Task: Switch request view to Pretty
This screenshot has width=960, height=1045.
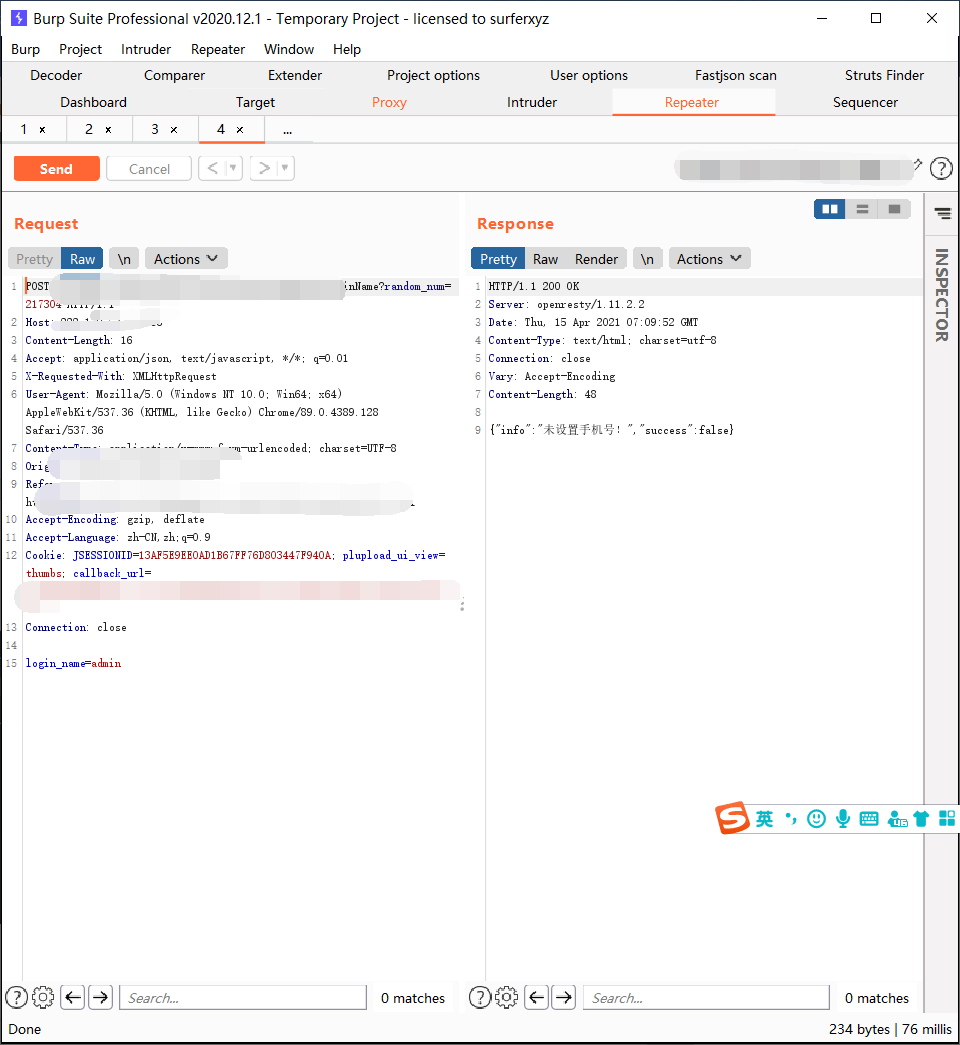Action: pos(35,259)
